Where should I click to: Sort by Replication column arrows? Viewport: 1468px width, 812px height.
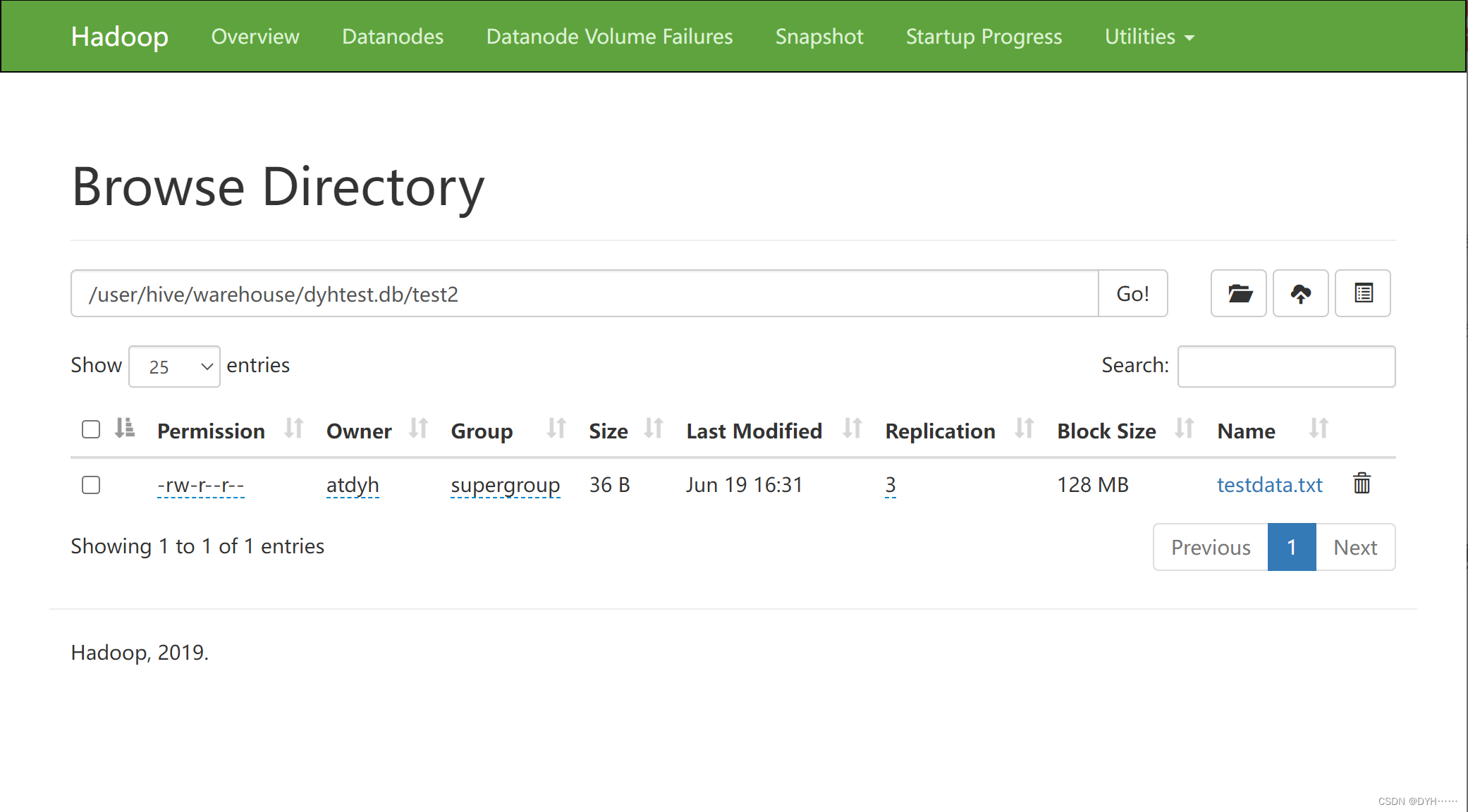click(x=1024, y=428)
